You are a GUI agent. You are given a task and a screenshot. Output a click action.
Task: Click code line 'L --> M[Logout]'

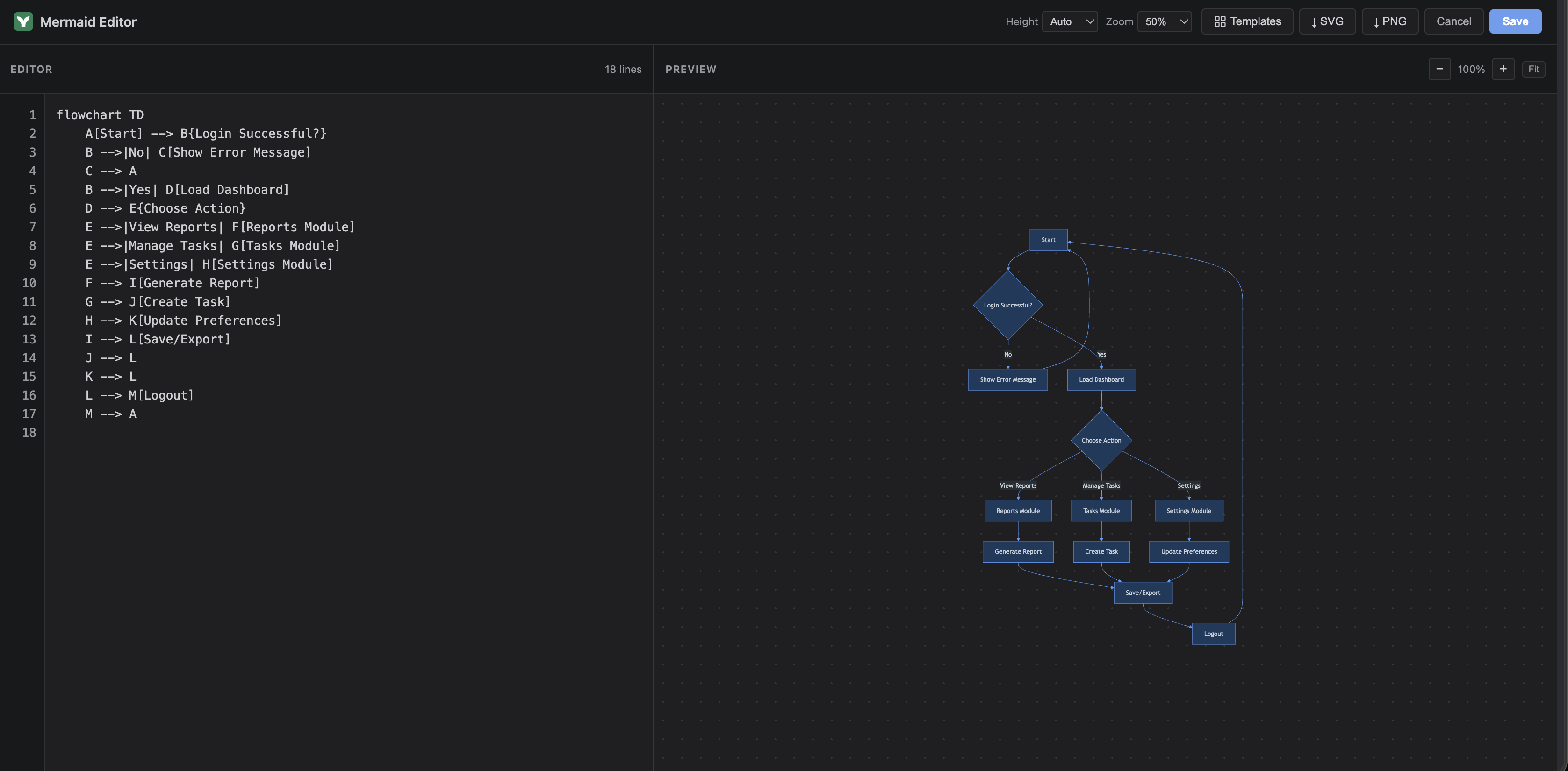point(139,395)
